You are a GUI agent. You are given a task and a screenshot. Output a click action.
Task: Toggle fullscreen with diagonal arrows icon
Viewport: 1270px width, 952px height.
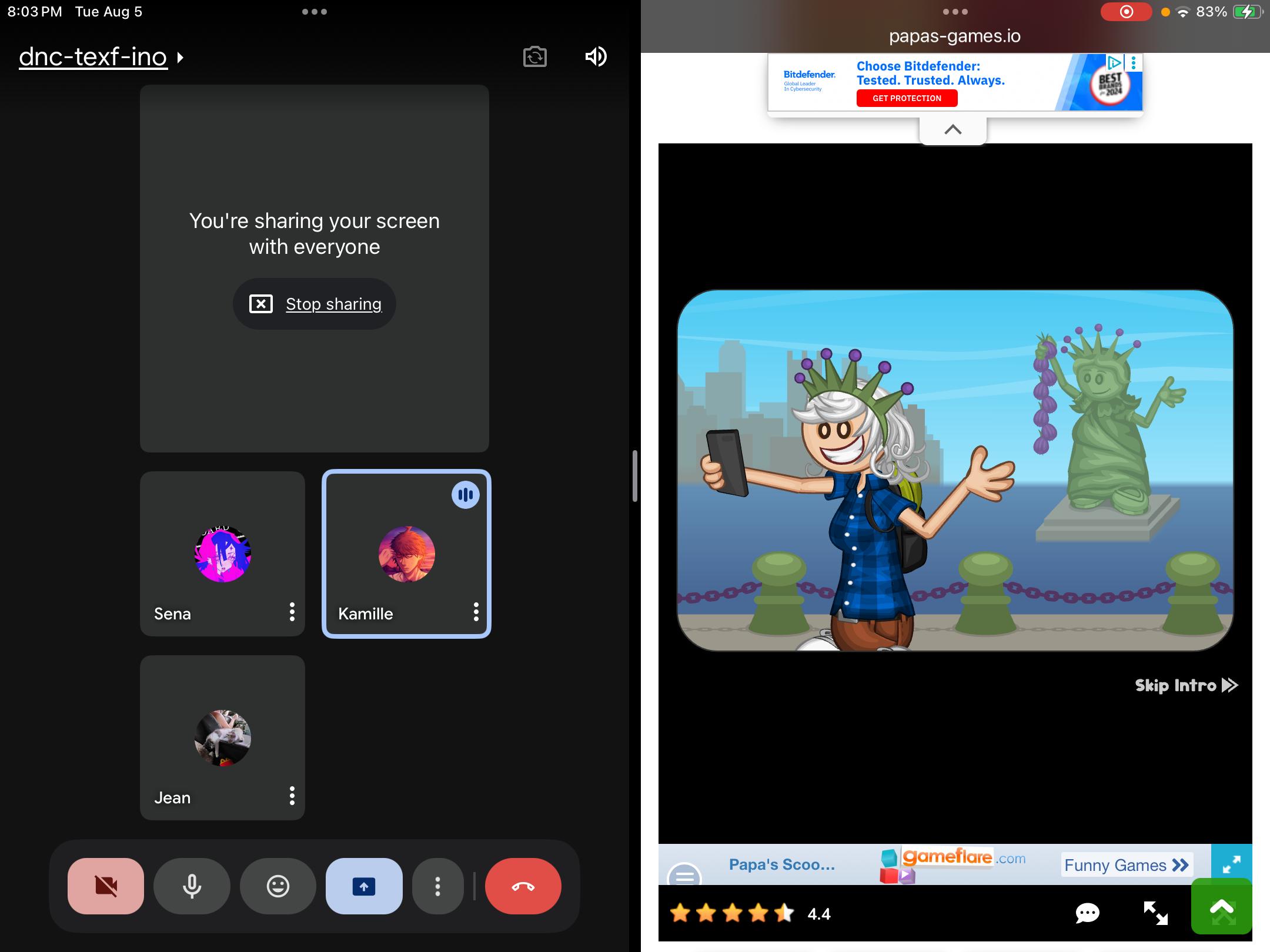[x=1155, y=913]
